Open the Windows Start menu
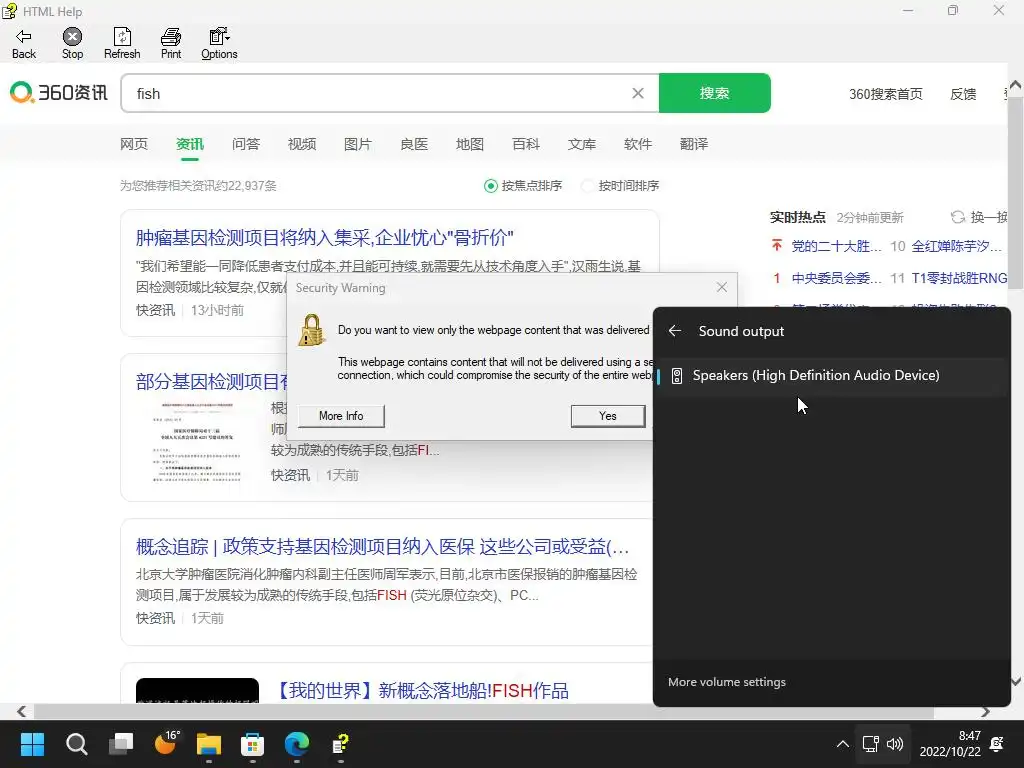 (32, 744)
